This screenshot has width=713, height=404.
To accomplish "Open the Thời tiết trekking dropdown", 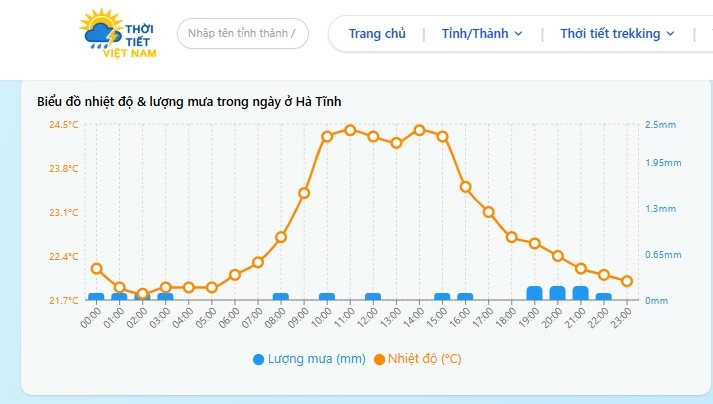I will [x=616, y=34].
